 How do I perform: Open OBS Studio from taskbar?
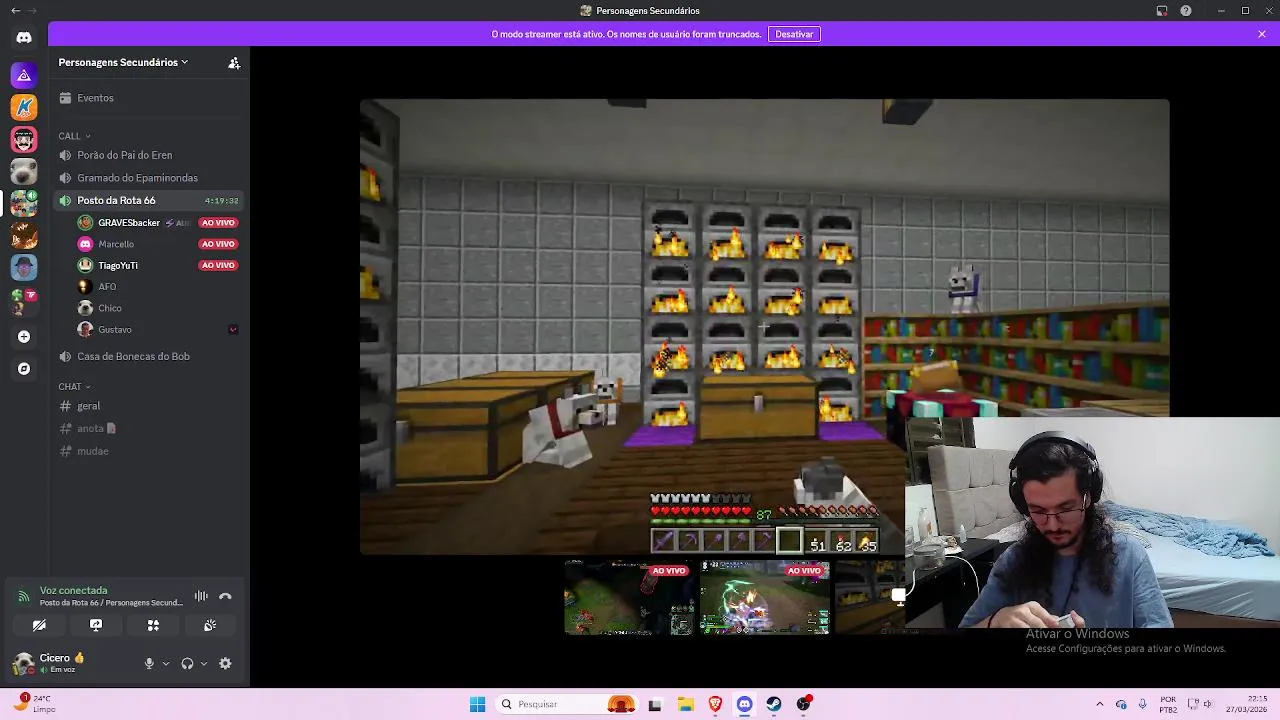(x=804, y=704)
